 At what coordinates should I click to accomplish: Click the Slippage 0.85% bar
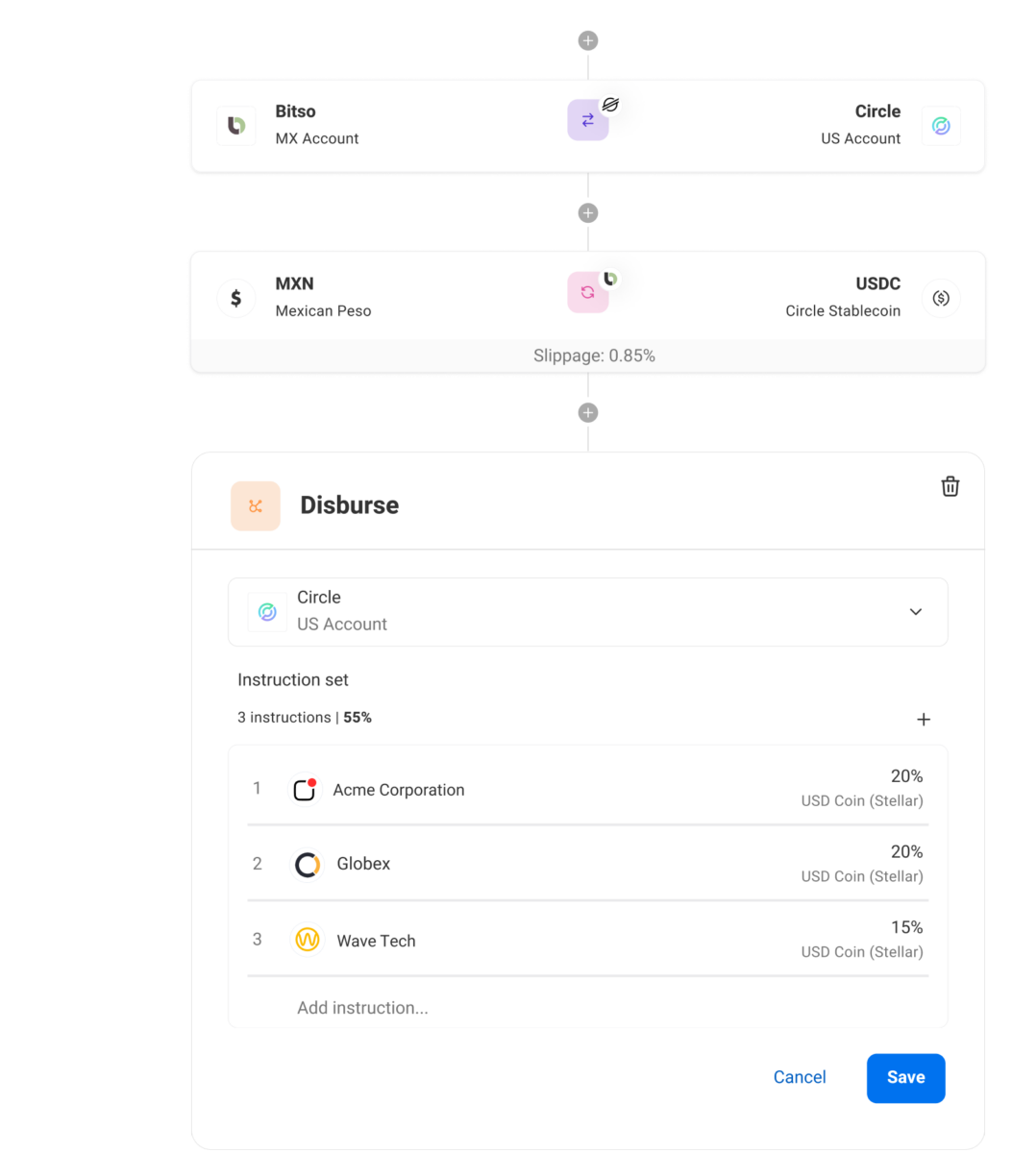click(x=588, y=356)
